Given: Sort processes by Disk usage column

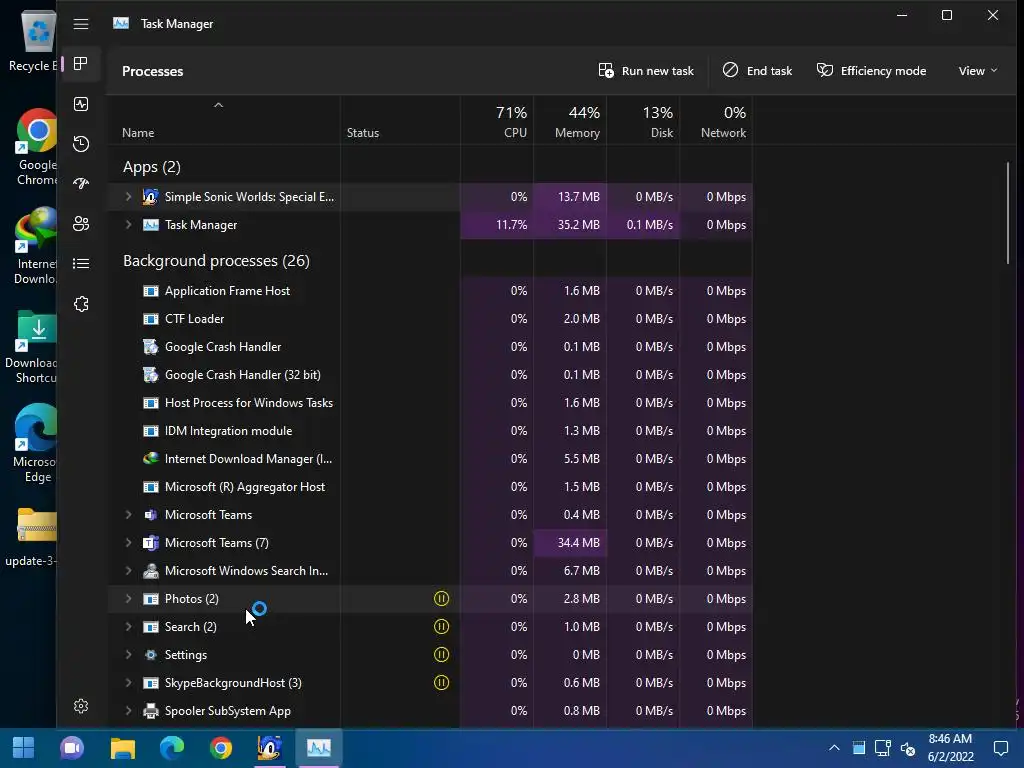Looking at the screenshot, I should click(643, 120).
